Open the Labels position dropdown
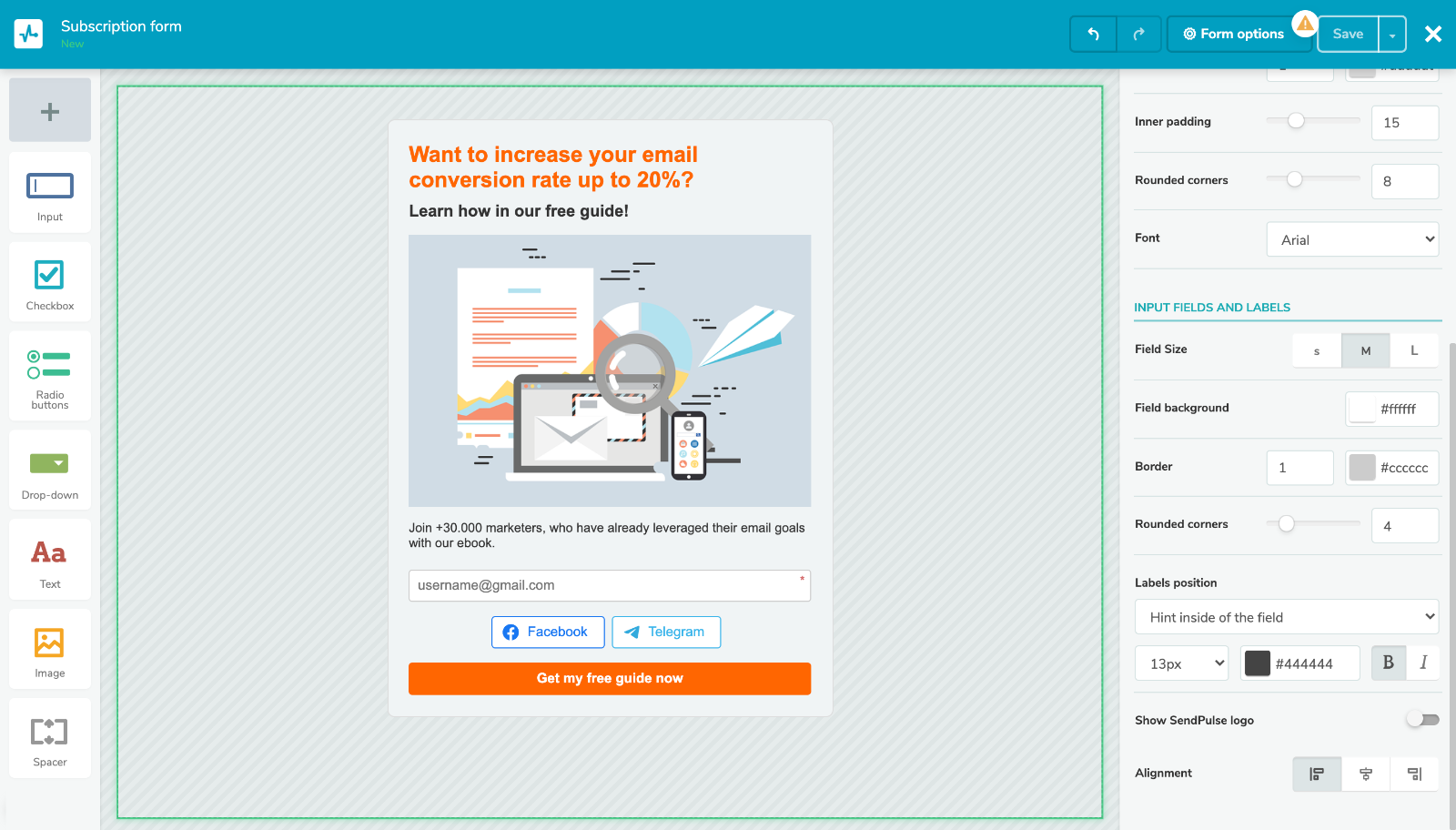The width and height of the screenshot is (1456, 830). (1286, 616)
